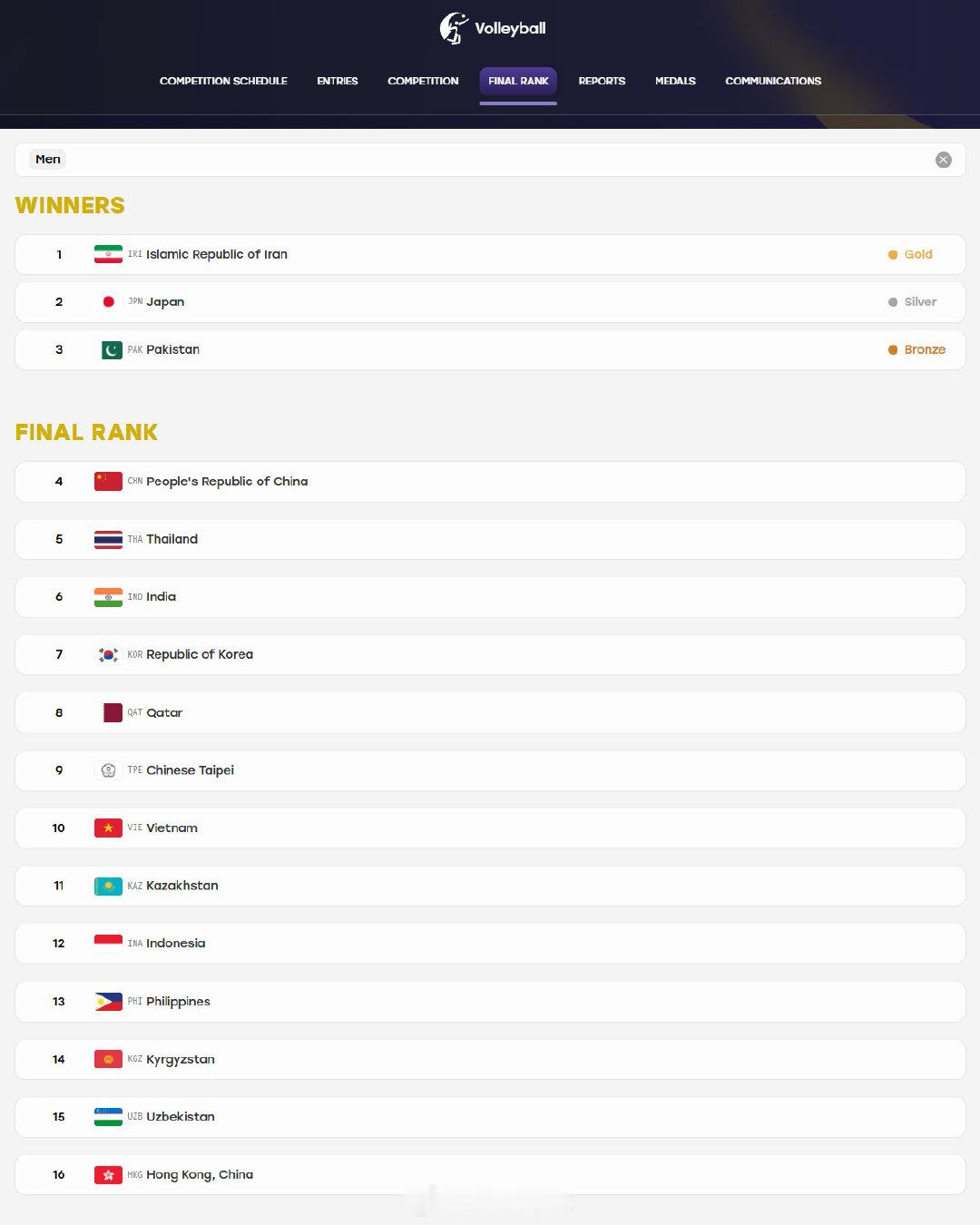Switch to the Entries tab

(338, 81)
